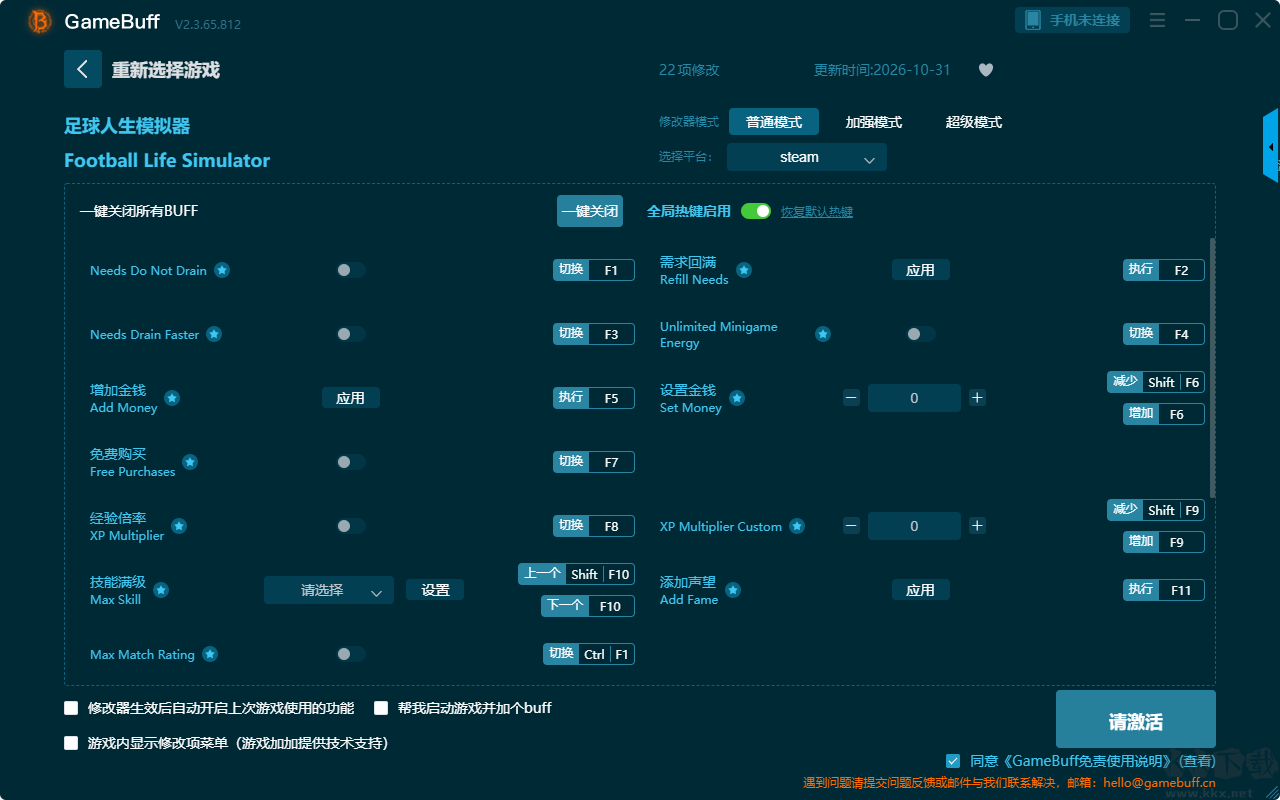The height and width of the screenshot is (800, 1280).
Task: Click the star icon beside Needs Drain Faster
Action: [x=214, y=334]
